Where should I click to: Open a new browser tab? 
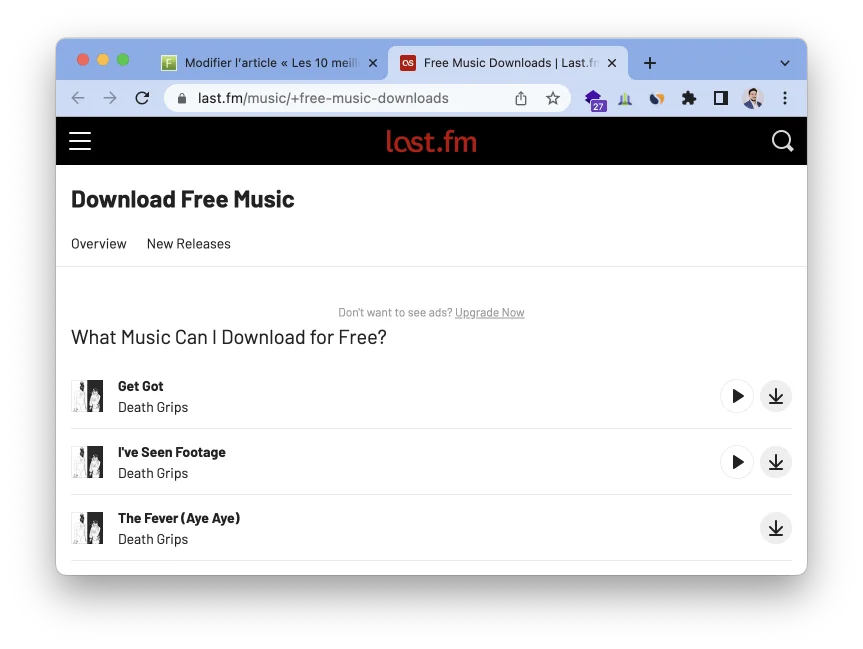pos(649,63)
